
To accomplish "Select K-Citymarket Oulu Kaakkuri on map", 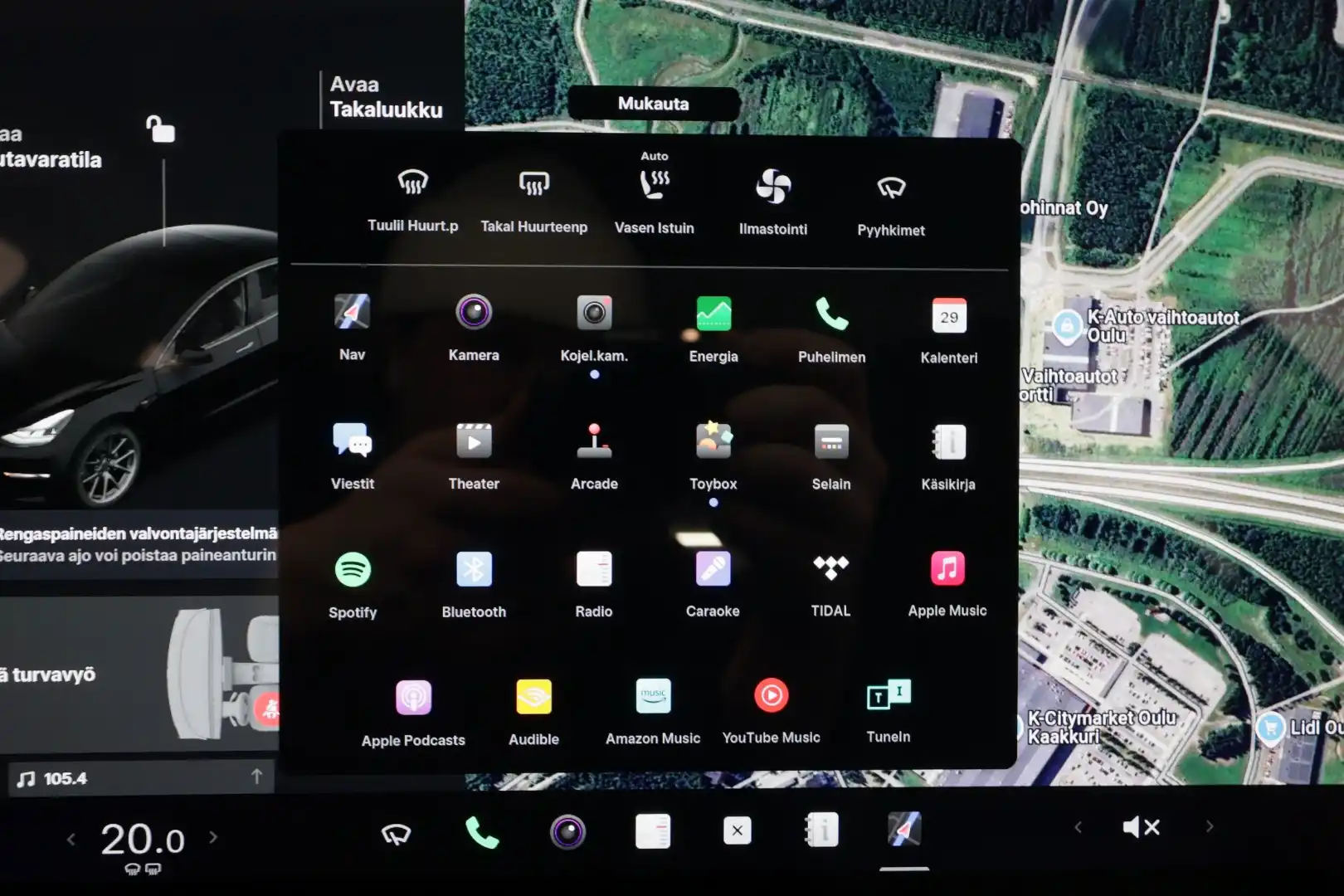I will click(x=1103, y=727).
